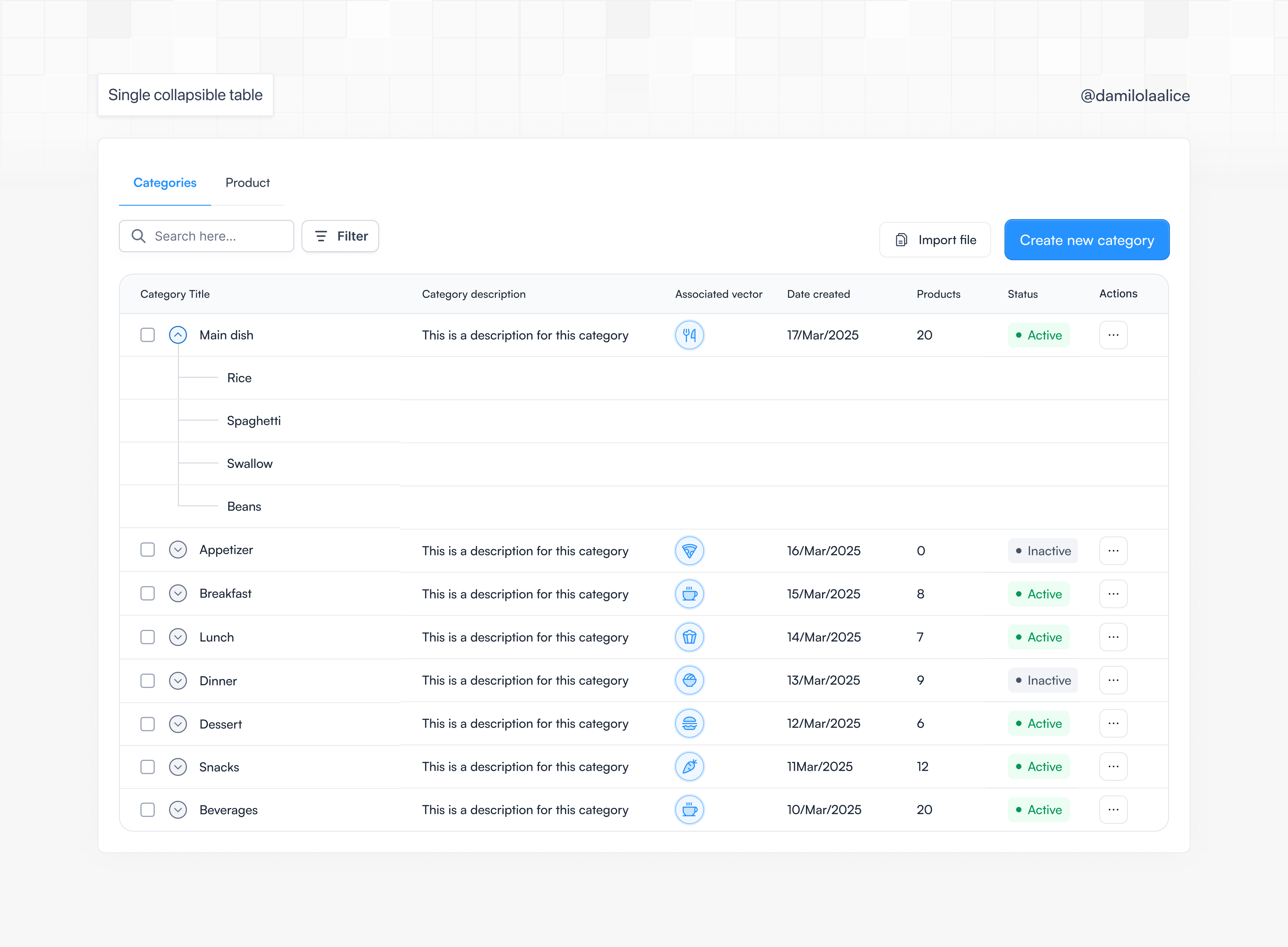Click the search magnifier icon
This screenshot has height=947, width=1288.
[x=138, y=235]
